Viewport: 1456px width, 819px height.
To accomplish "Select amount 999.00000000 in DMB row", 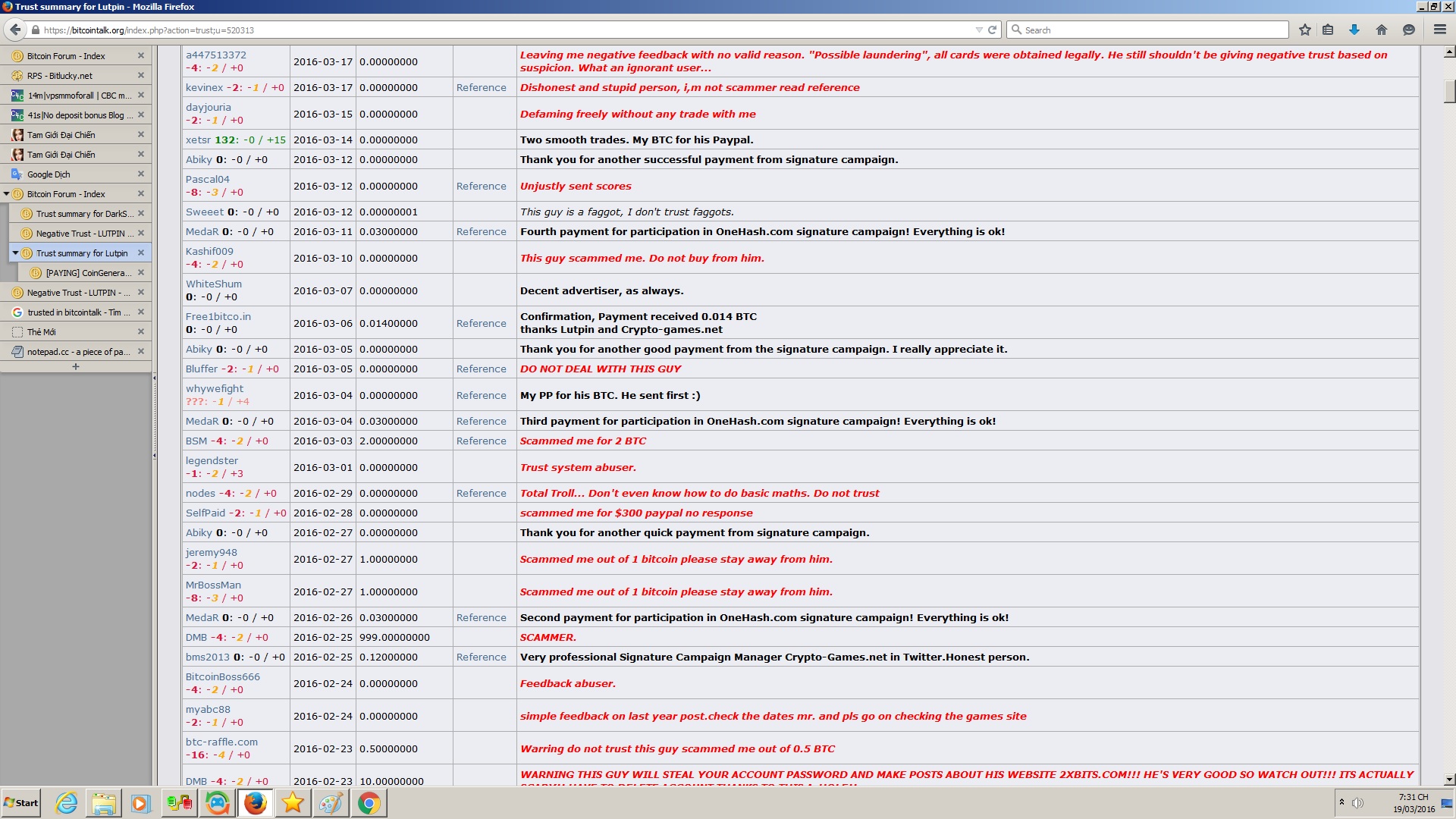I will point(394,638).
